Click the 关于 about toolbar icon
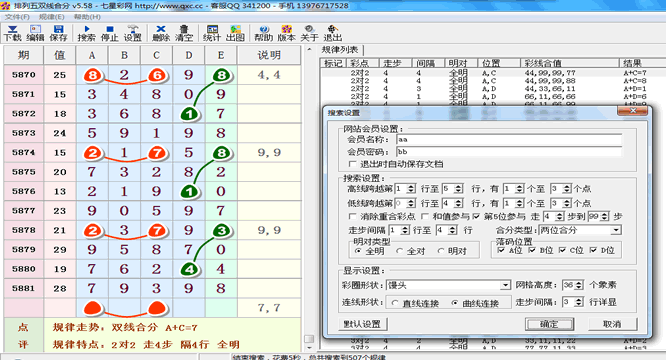The width and height of the screenshot is (666, 360). pos(310,33)
